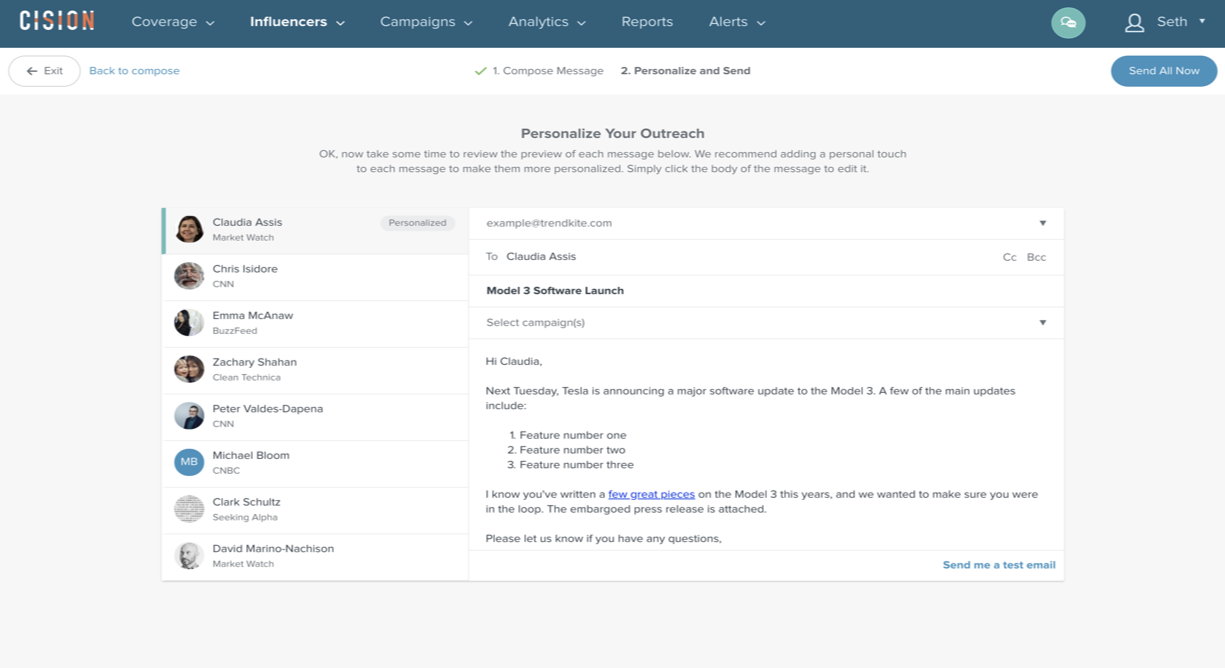Expand the Seth account dropdown

point(1202,22)
